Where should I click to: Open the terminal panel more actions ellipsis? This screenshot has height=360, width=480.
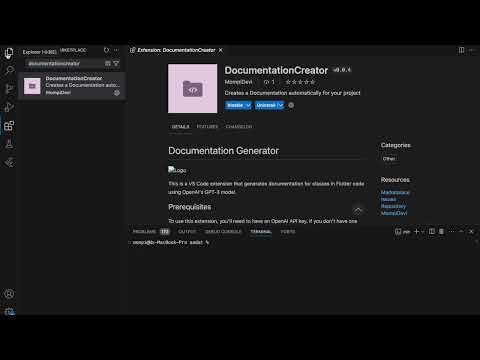pyautogui.click(x=452, y=231)
